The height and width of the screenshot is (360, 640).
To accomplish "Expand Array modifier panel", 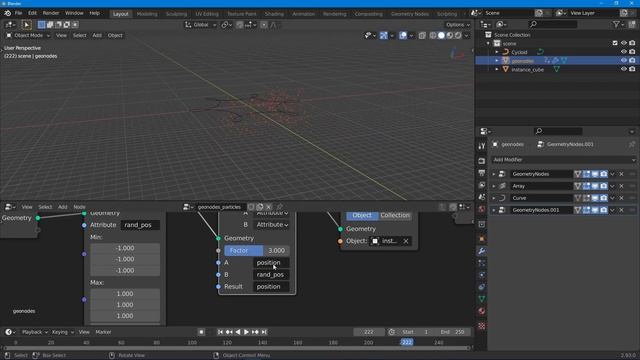I will point(494,186).
